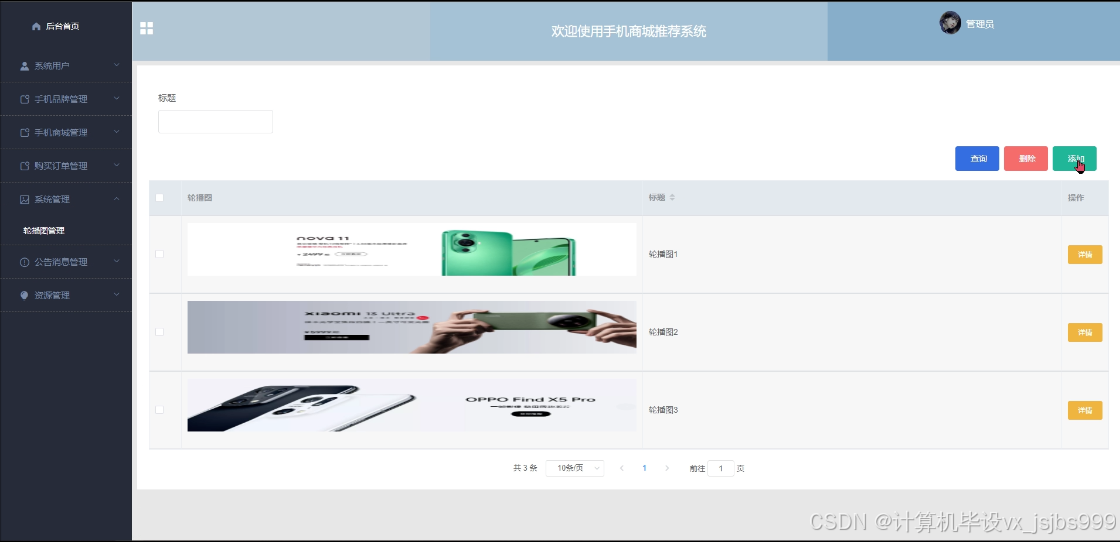The height and width of the screenshot is (542, 1120).
Task: Go to previous page arrow
Action: click(621, 468)
